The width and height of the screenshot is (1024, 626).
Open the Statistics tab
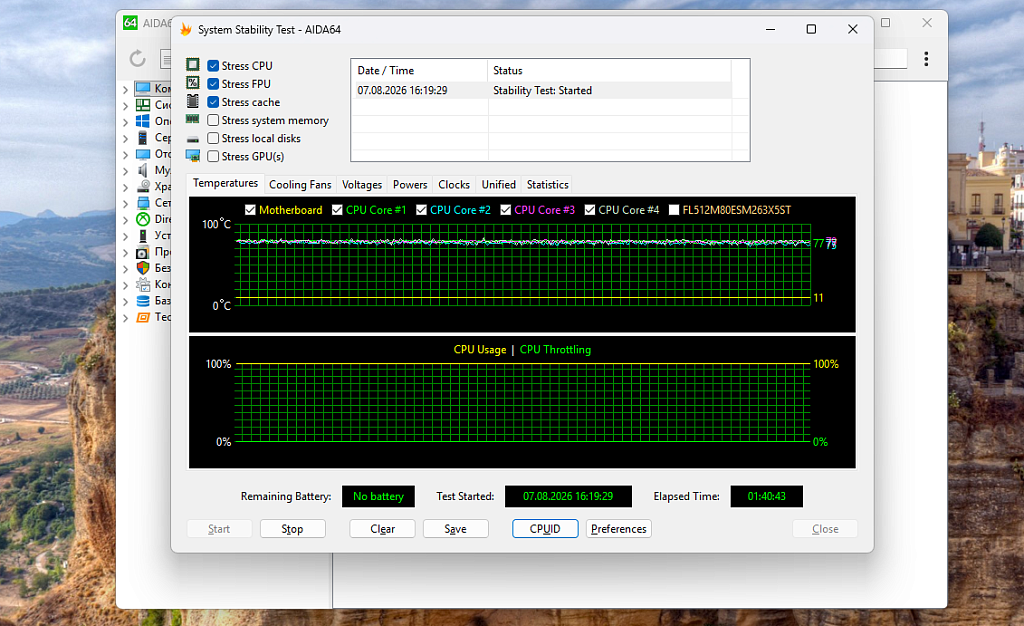[x=548, y=185]
